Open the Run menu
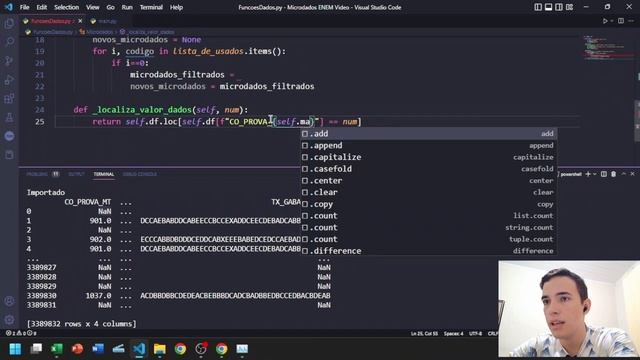The width and height of the screenshot is (640, 360). point(127,7)
